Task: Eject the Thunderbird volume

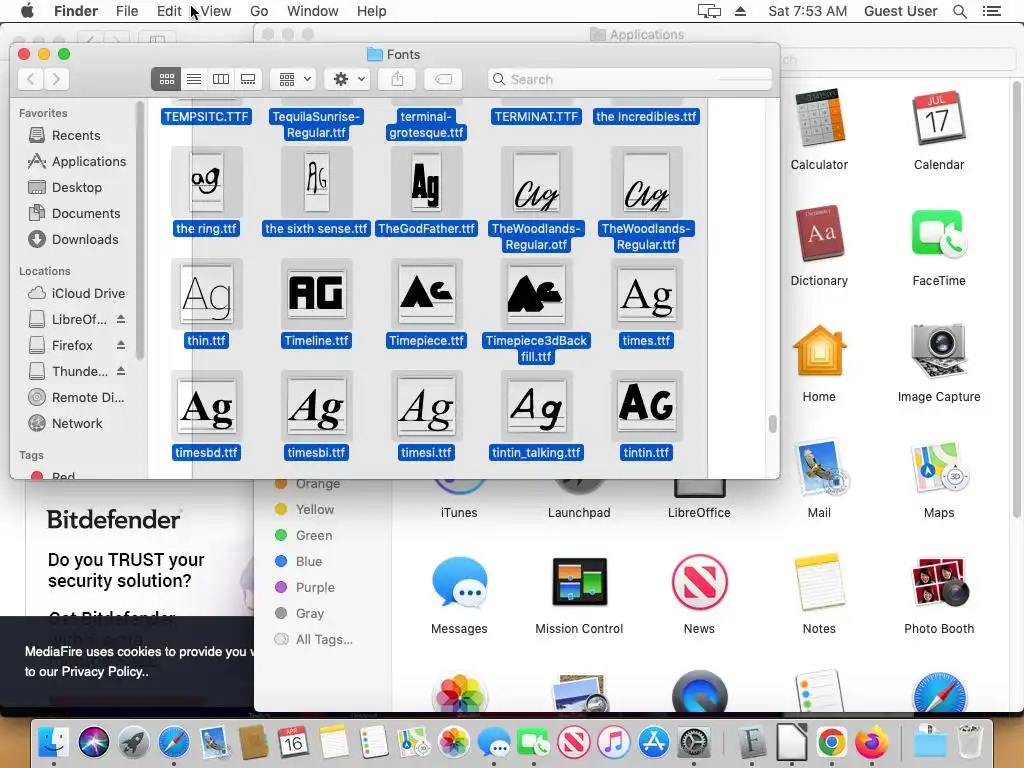Action: [121, 371]
